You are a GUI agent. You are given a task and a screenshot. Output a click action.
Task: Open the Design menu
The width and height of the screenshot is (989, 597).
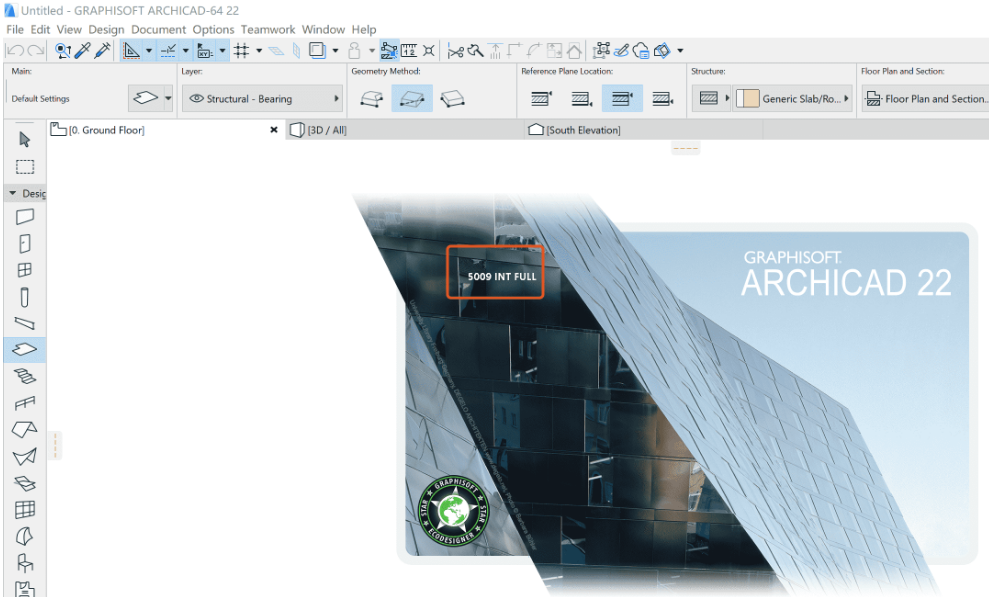pyautogui.click(x=106, y=29)
